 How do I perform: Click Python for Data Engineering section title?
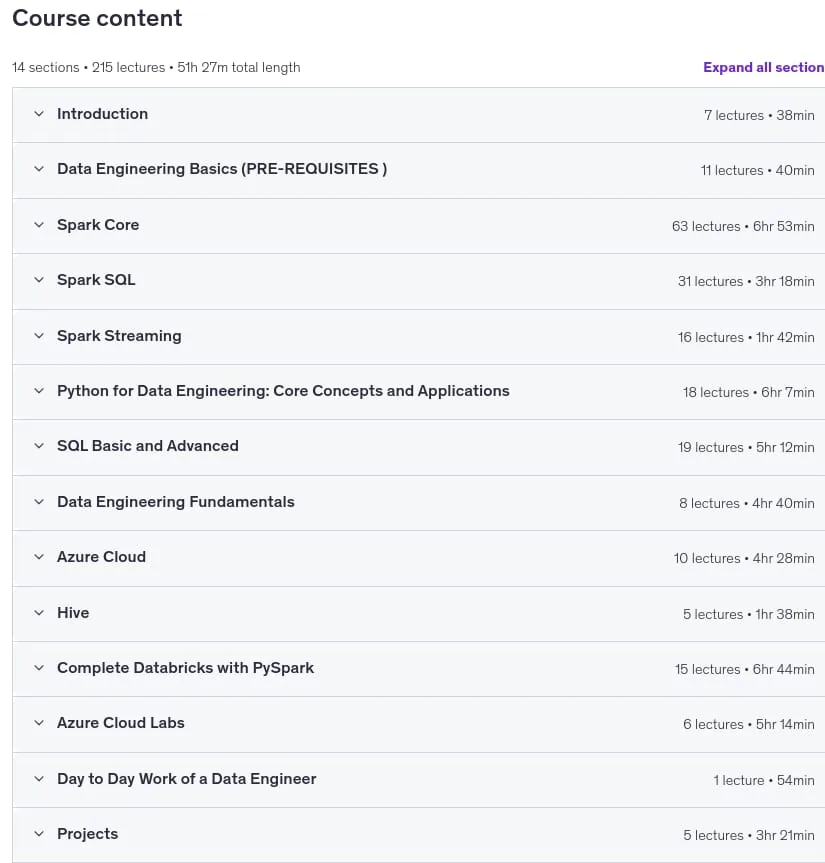[283, 391]
